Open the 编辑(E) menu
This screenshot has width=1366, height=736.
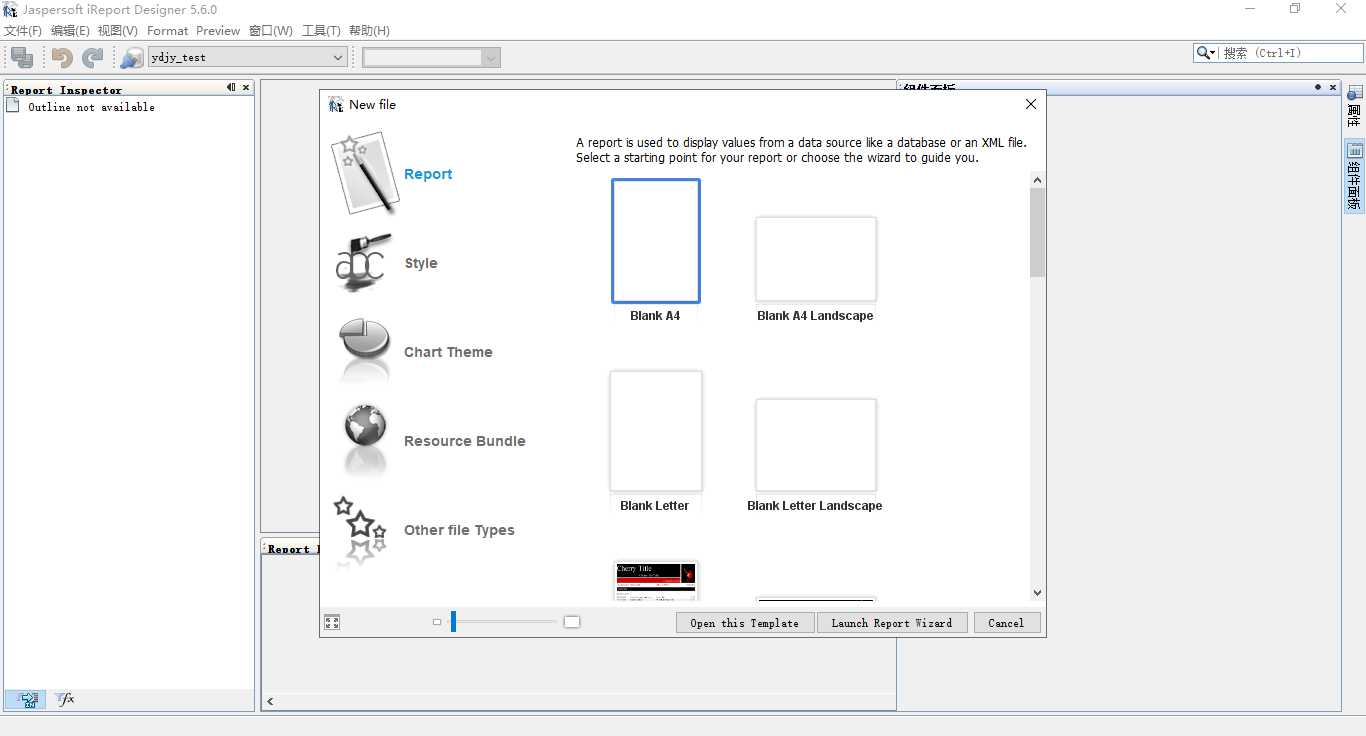[x=70, y=31]
